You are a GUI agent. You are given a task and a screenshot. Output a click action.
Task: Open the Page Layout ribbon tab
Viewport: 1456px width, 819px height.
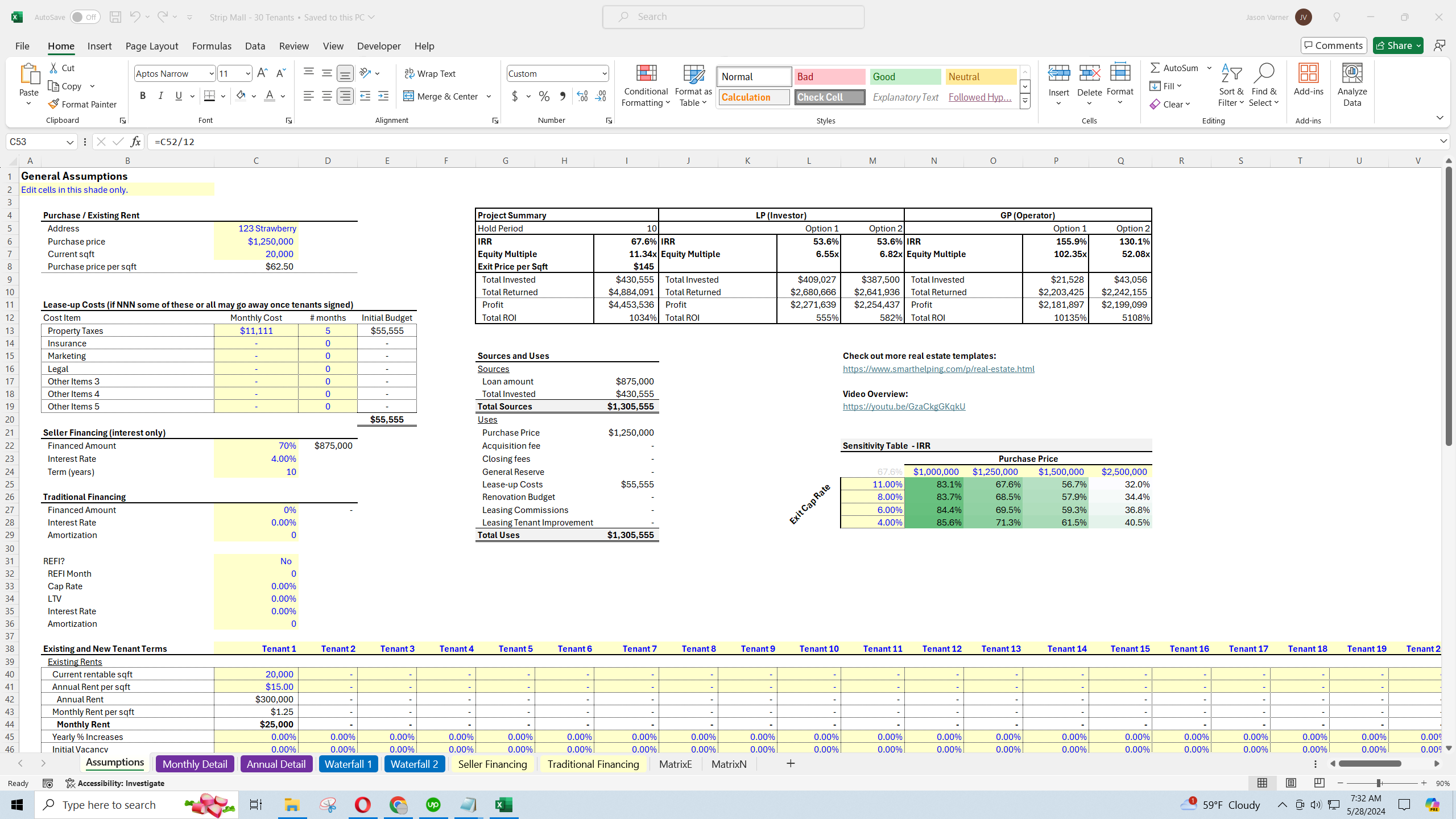click(x=152, y=46)
